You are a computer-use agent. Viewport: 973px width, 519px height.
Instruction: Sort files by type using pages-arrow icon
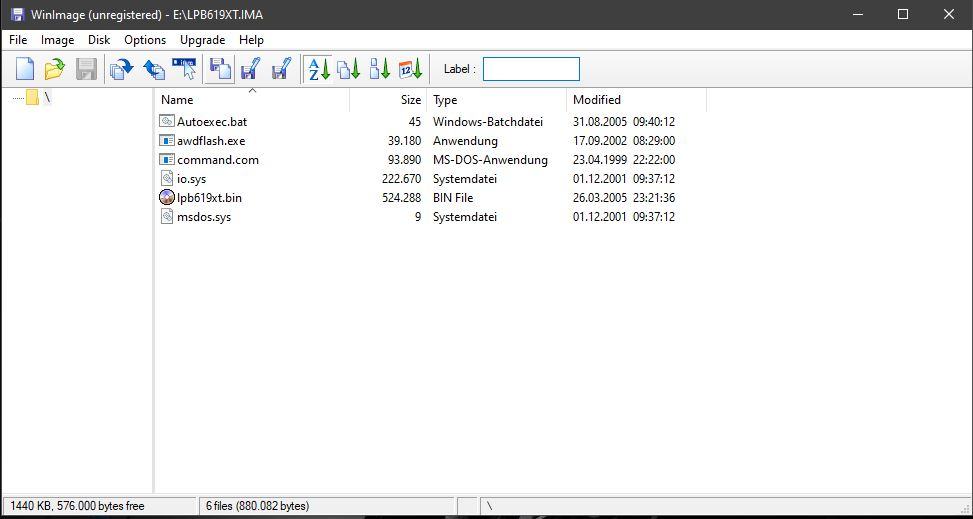coord(349,69)
